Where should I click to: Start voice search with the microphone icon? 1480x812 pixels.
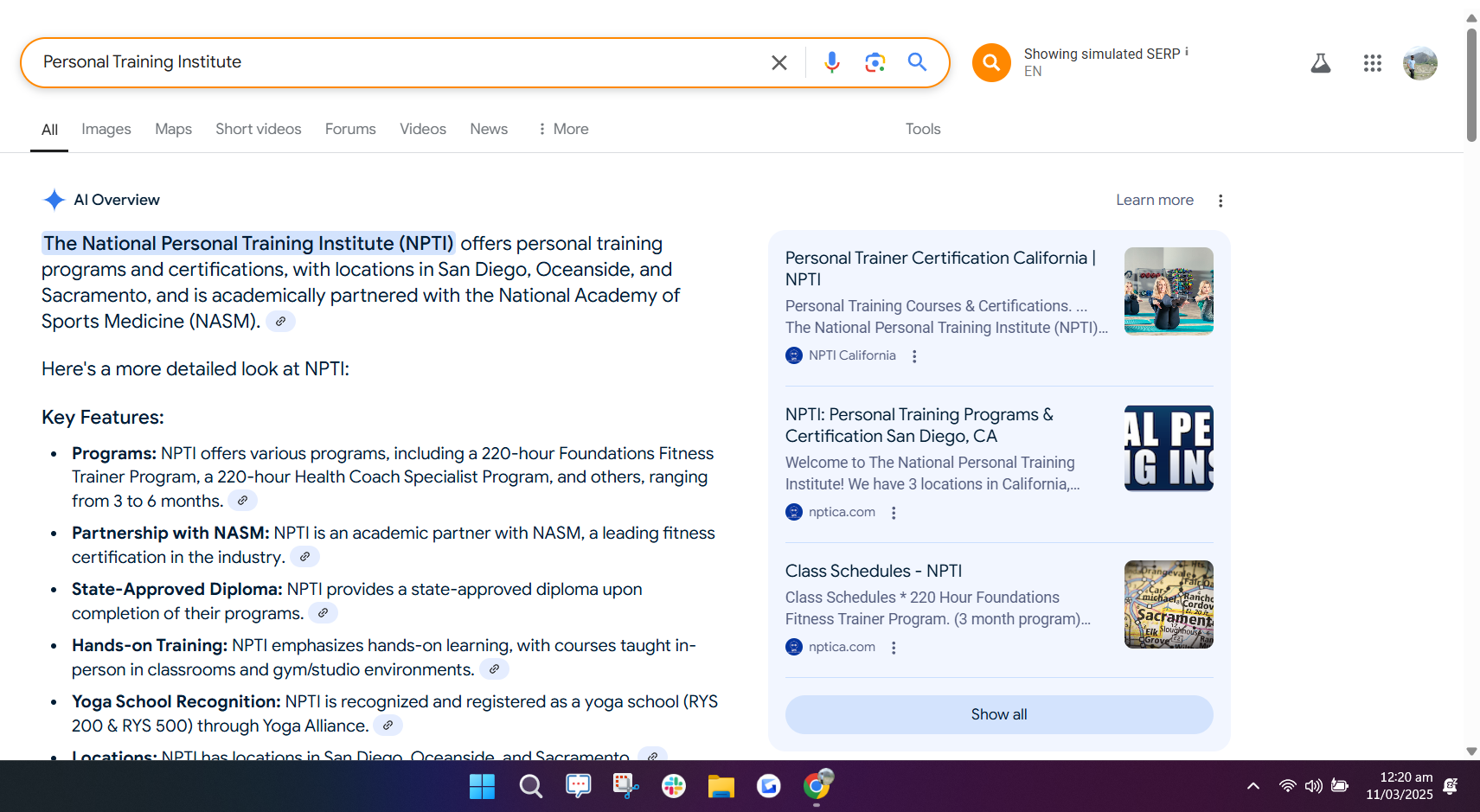tap(831, 62)
